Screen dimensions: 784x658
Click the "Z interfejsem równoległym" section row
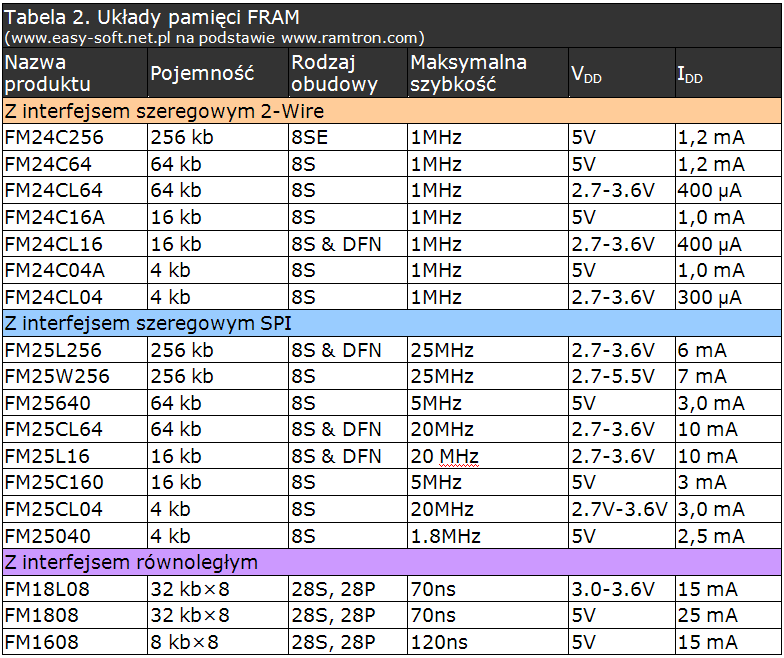tap(392, 562)
